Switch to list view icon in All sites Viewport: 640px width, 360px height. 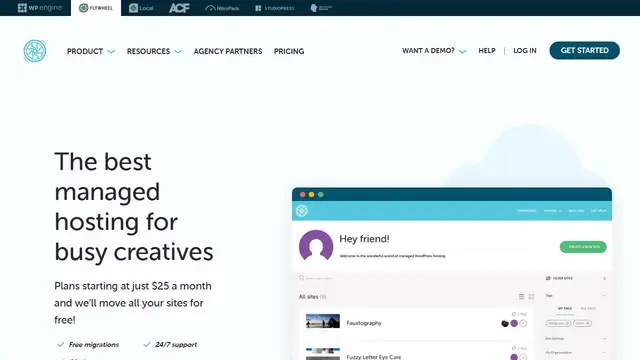click(521, 297)
